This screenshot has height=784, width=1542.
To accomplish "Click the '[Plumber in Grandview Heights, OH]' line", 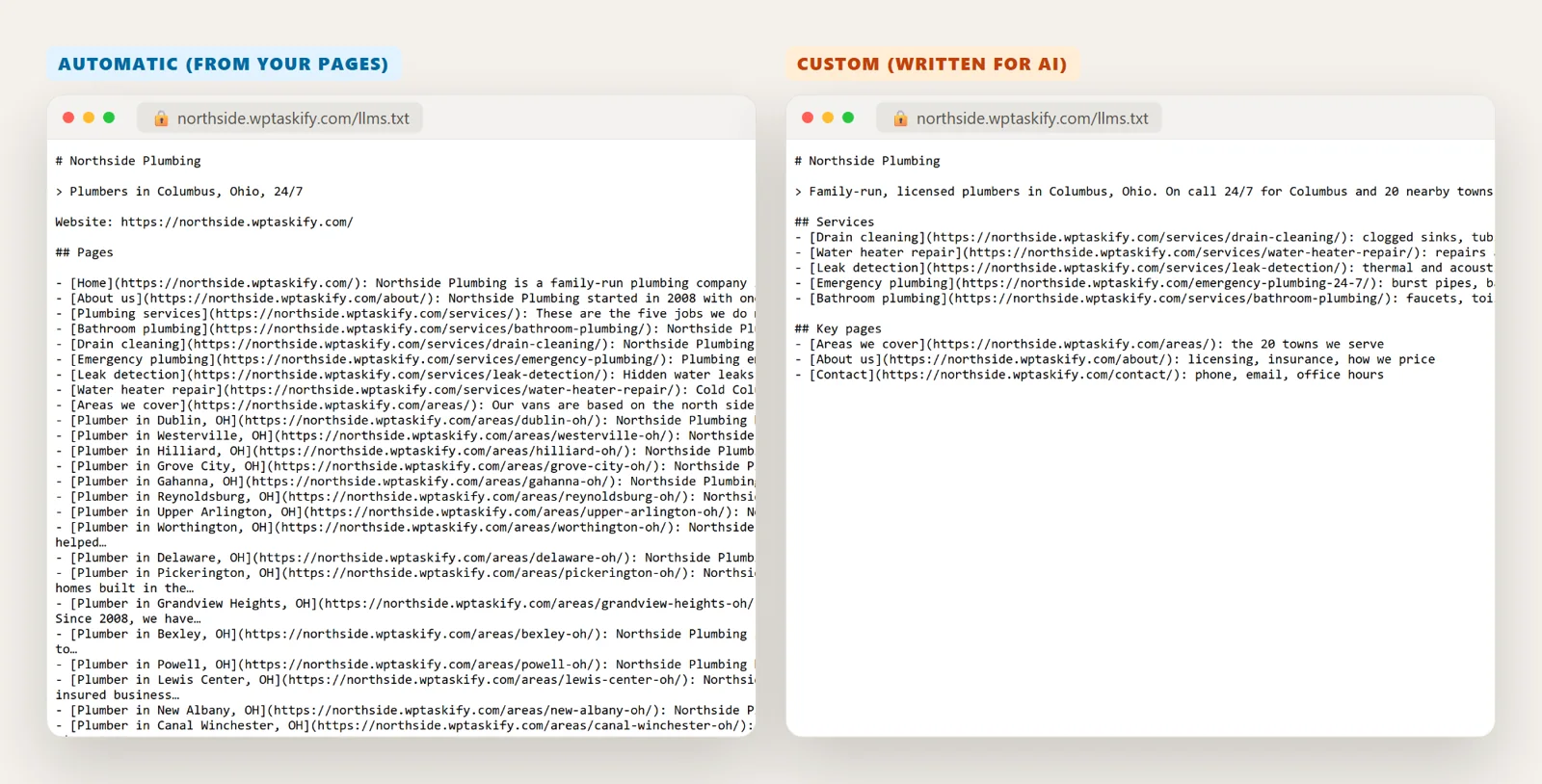I will coord(405,604).
